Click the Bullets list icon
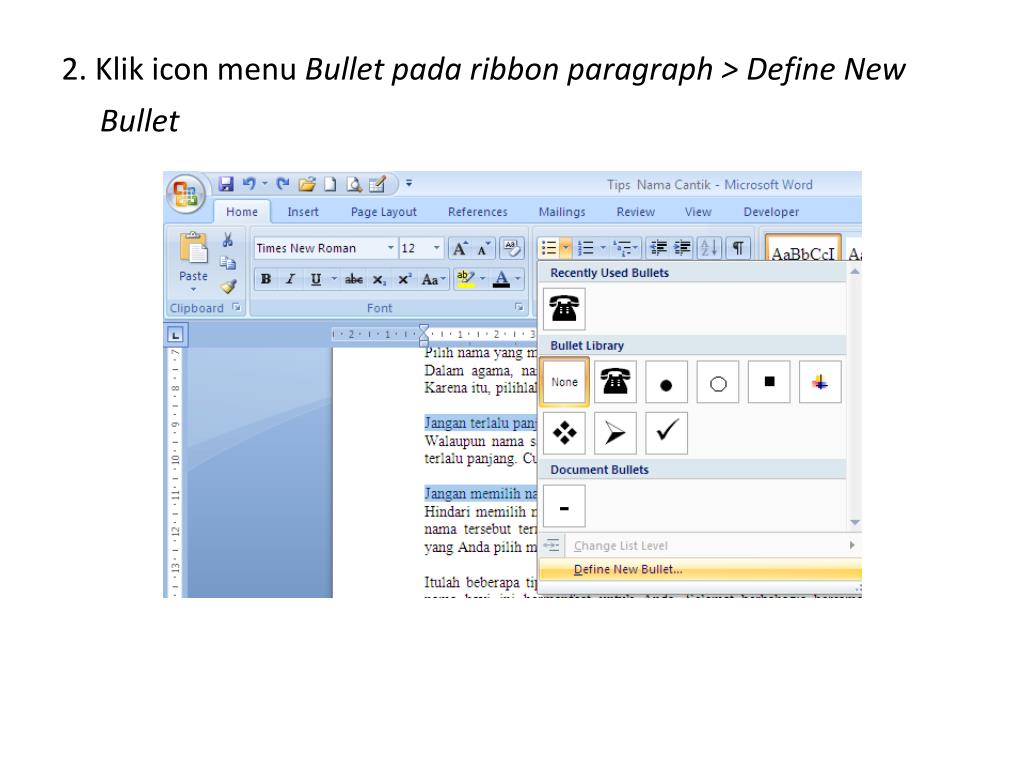Screen dimensions: 1024x768 point(549,248)
